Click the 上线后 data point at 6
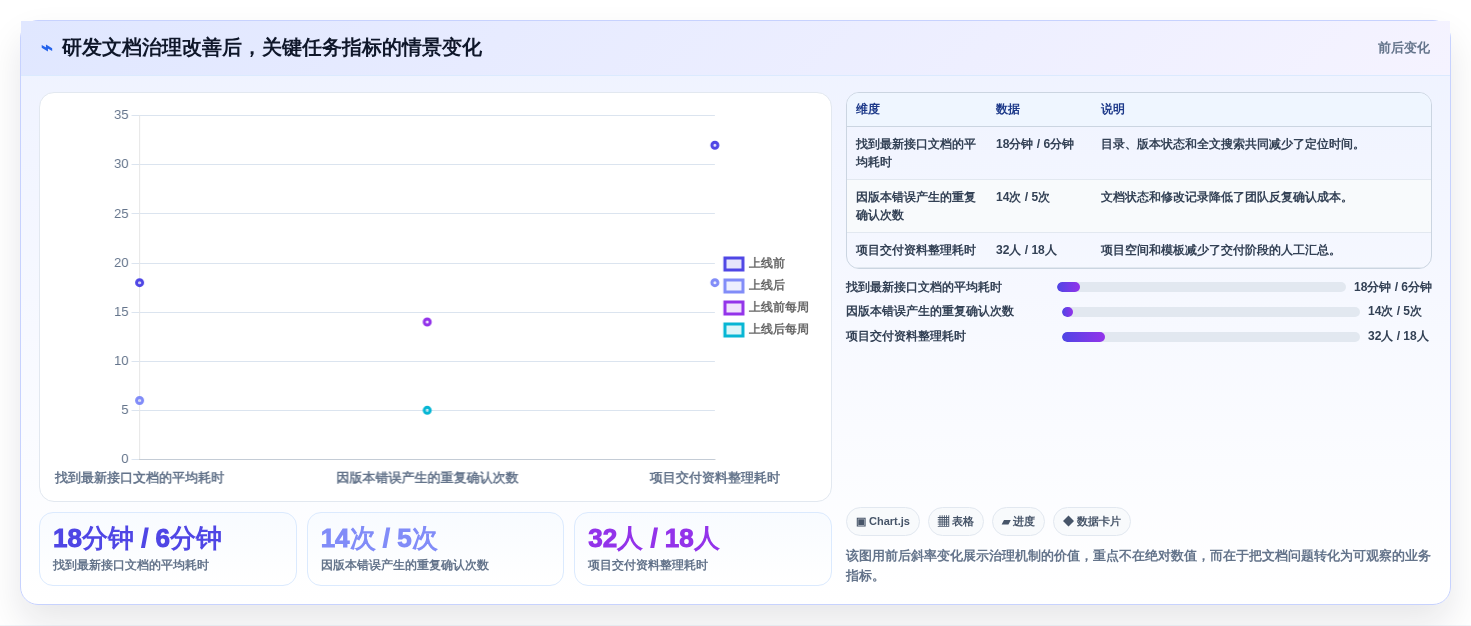Viewport: 1471px width, 626px height. [140, 401]
